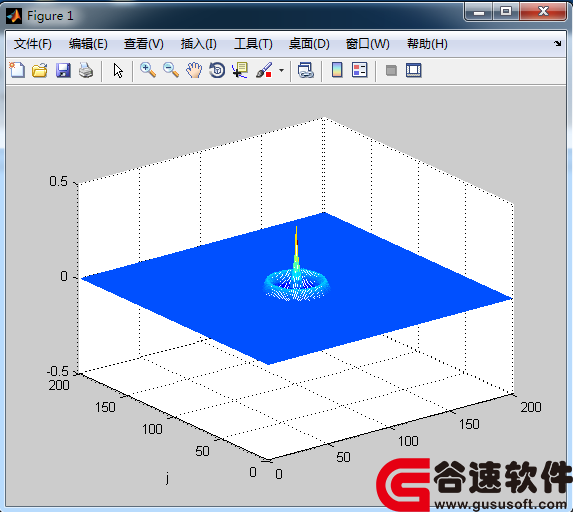Toggle the Data Cursor tool
The width and height of the screenshot is (573, 512).
[240, 70]
